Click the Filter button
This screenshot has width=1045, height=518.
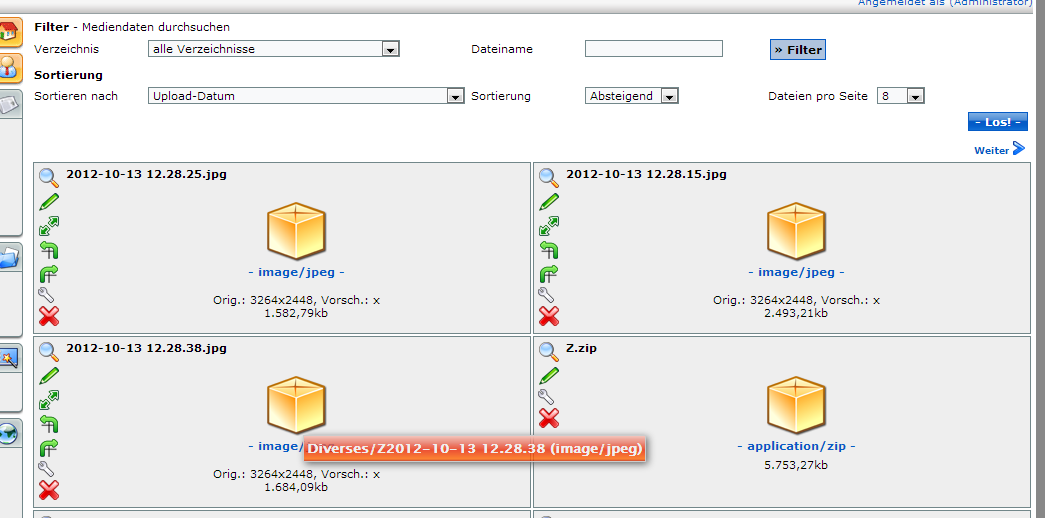pyautogui.click(x=797, y=49)
